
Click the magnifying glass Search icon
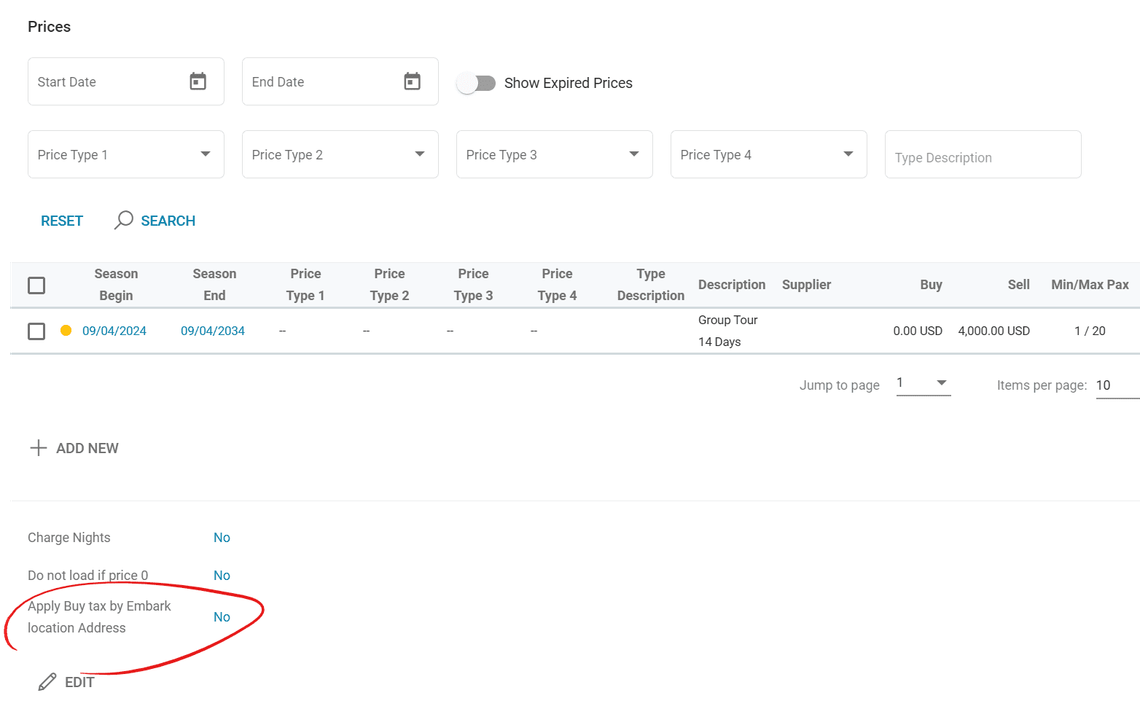tap(124, 220)
